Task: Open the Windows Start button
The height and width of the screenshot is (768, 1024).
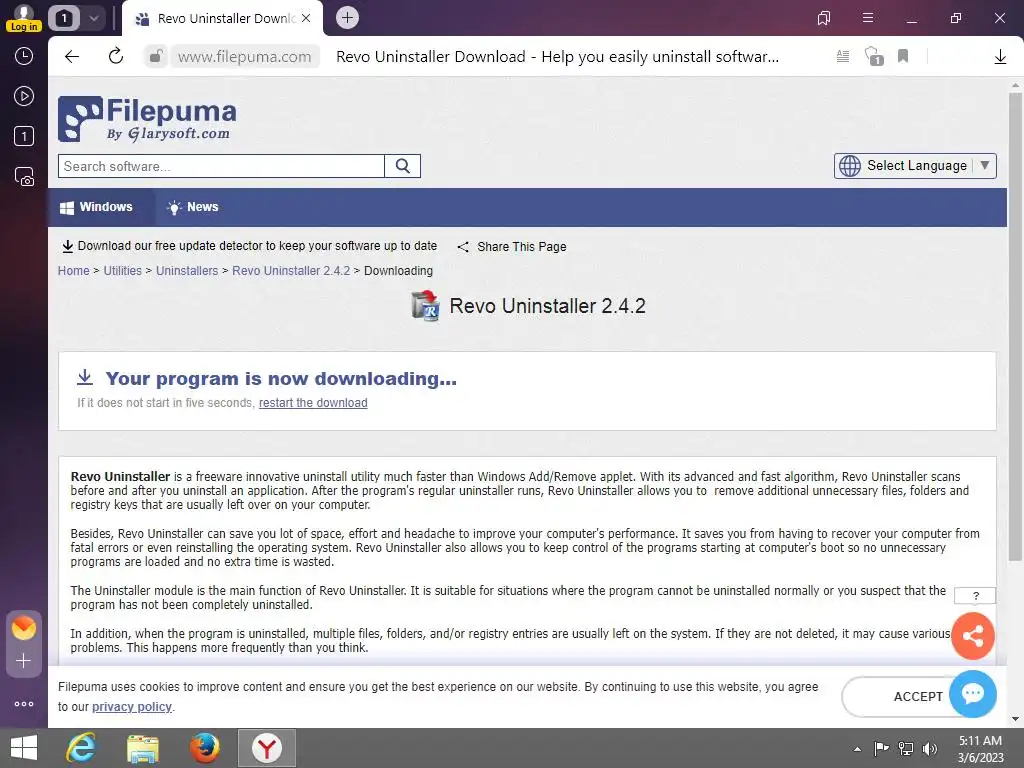Action: [x=24, y=748]
